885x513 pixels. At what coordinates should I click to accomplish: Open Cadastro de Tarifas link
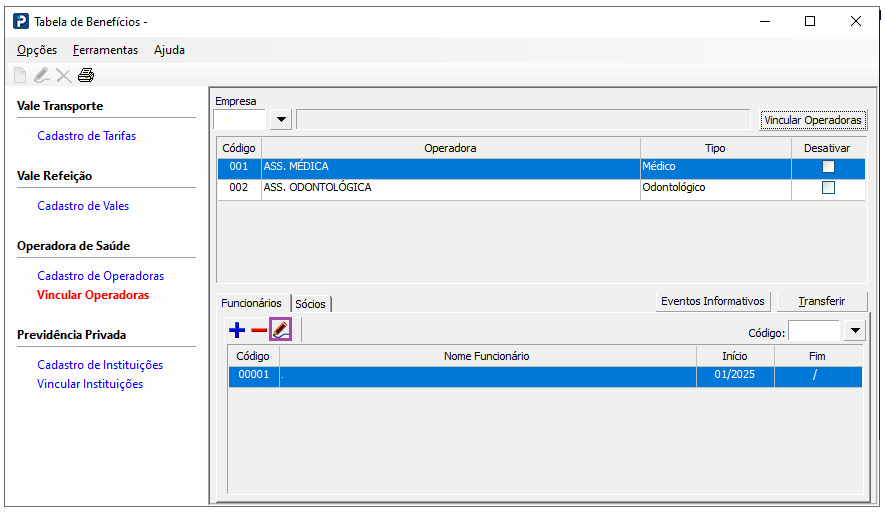[x=86, y=136]
